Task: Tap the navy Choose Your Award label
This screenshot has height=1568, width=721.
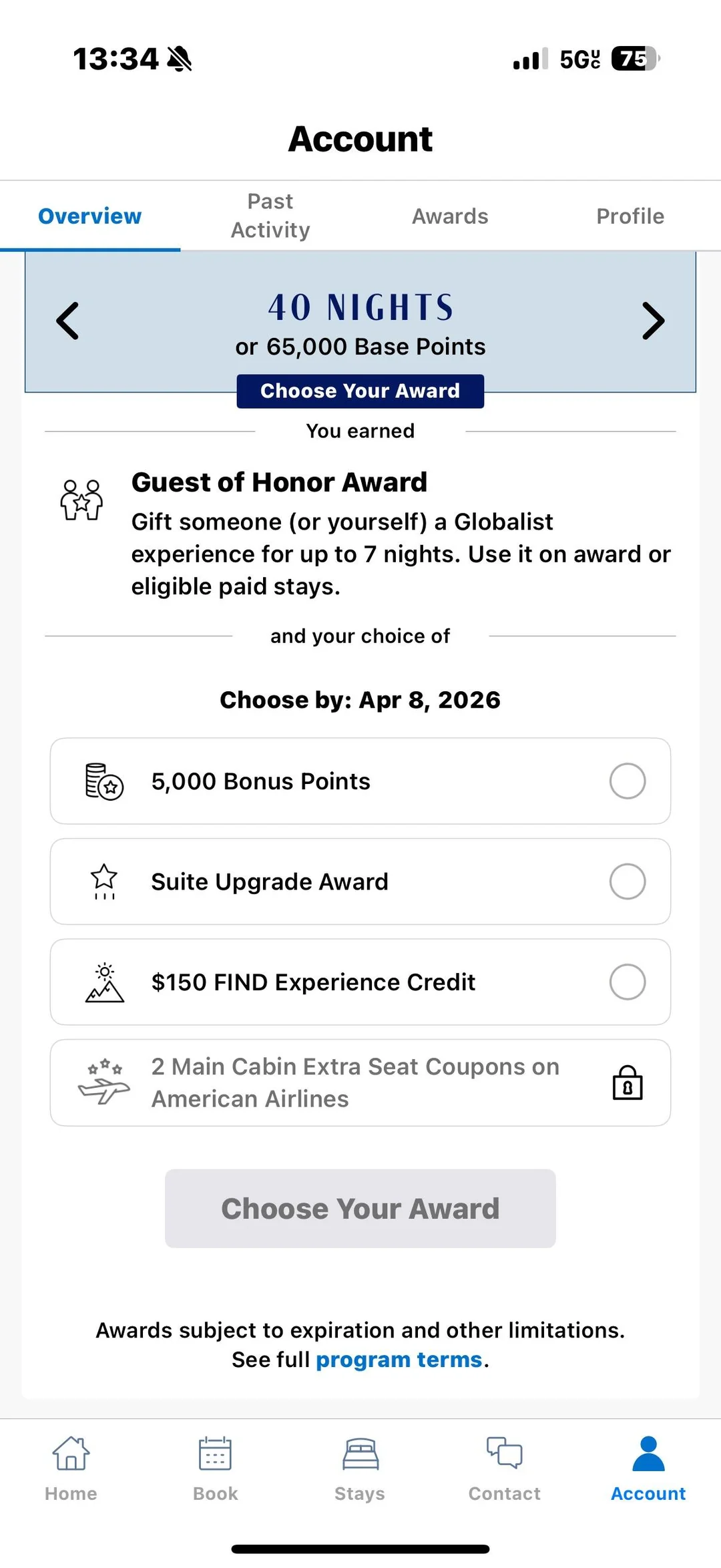Action: [360, 391]
